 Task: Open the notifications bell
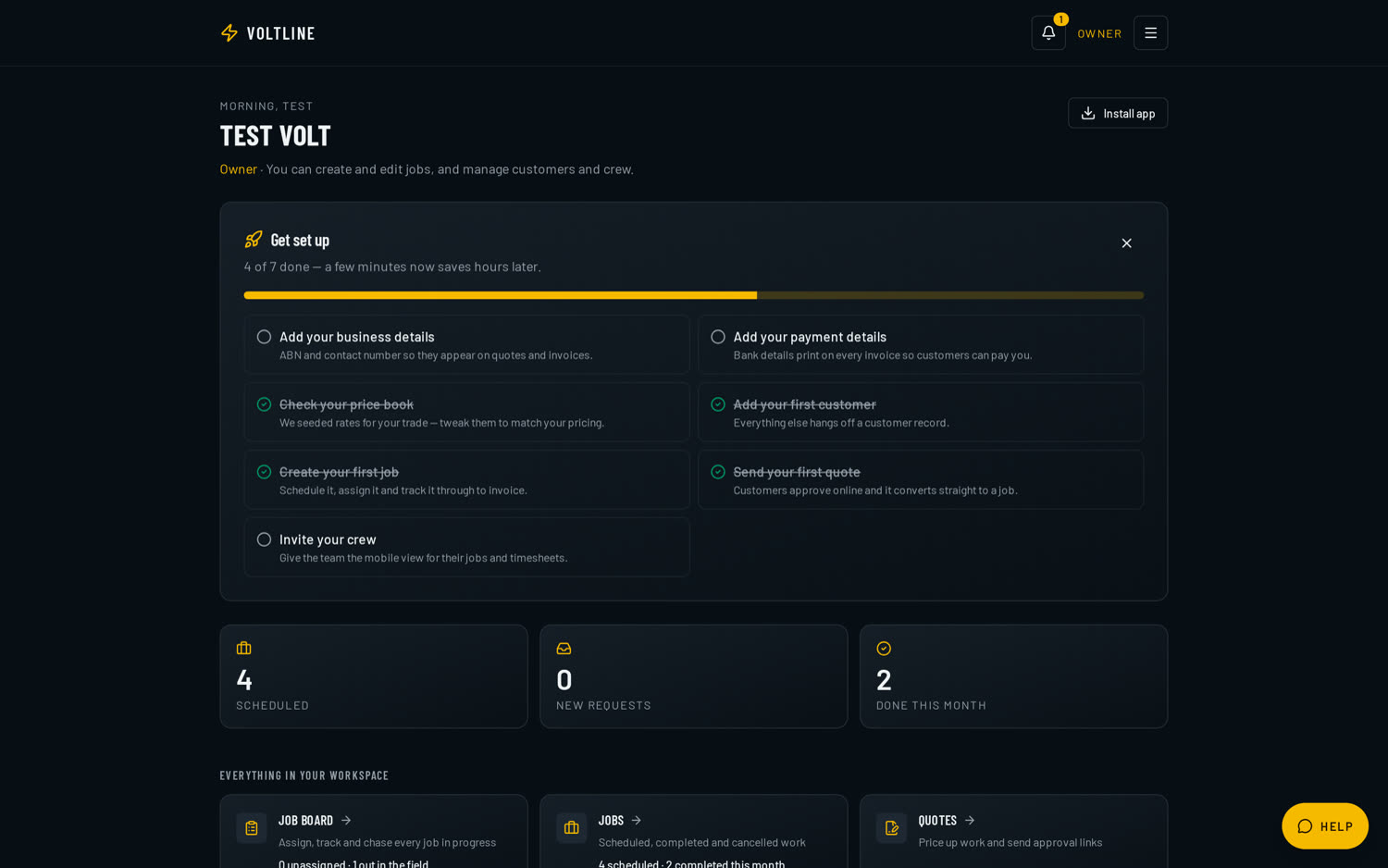(x=1047, y=32)
